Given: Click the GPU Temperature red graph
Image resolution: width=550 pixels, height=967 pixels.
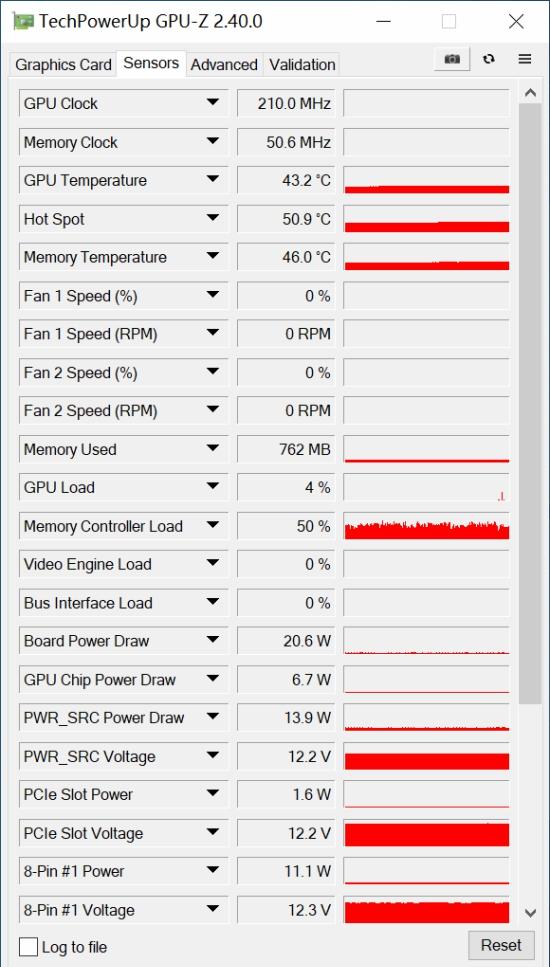Looking at the screenshot, I should point(427,180).
